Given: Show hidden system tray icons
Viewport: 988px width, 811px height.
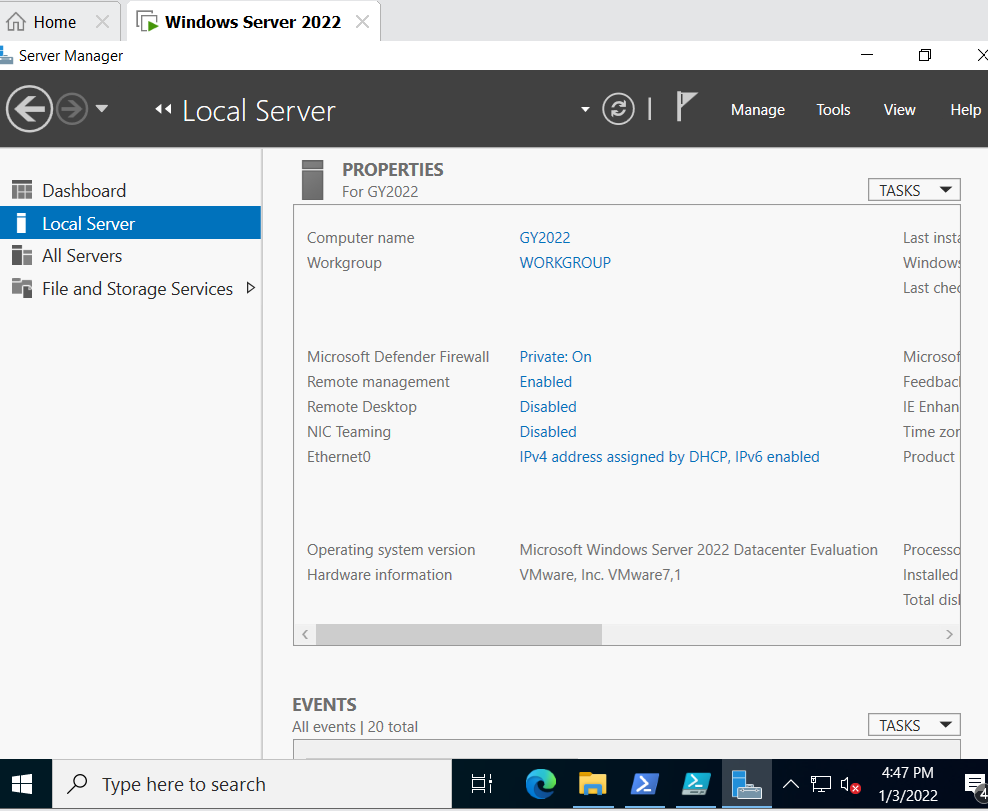Looking at the screenshot, I should click(791, 785).
